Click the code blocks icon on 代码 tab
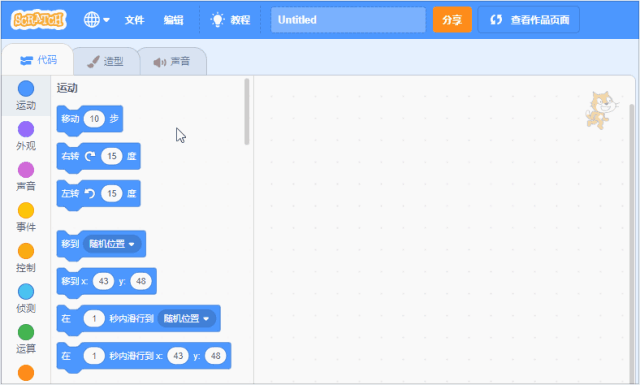The height and width of the screenshot is (385, 640). [27, 61]
